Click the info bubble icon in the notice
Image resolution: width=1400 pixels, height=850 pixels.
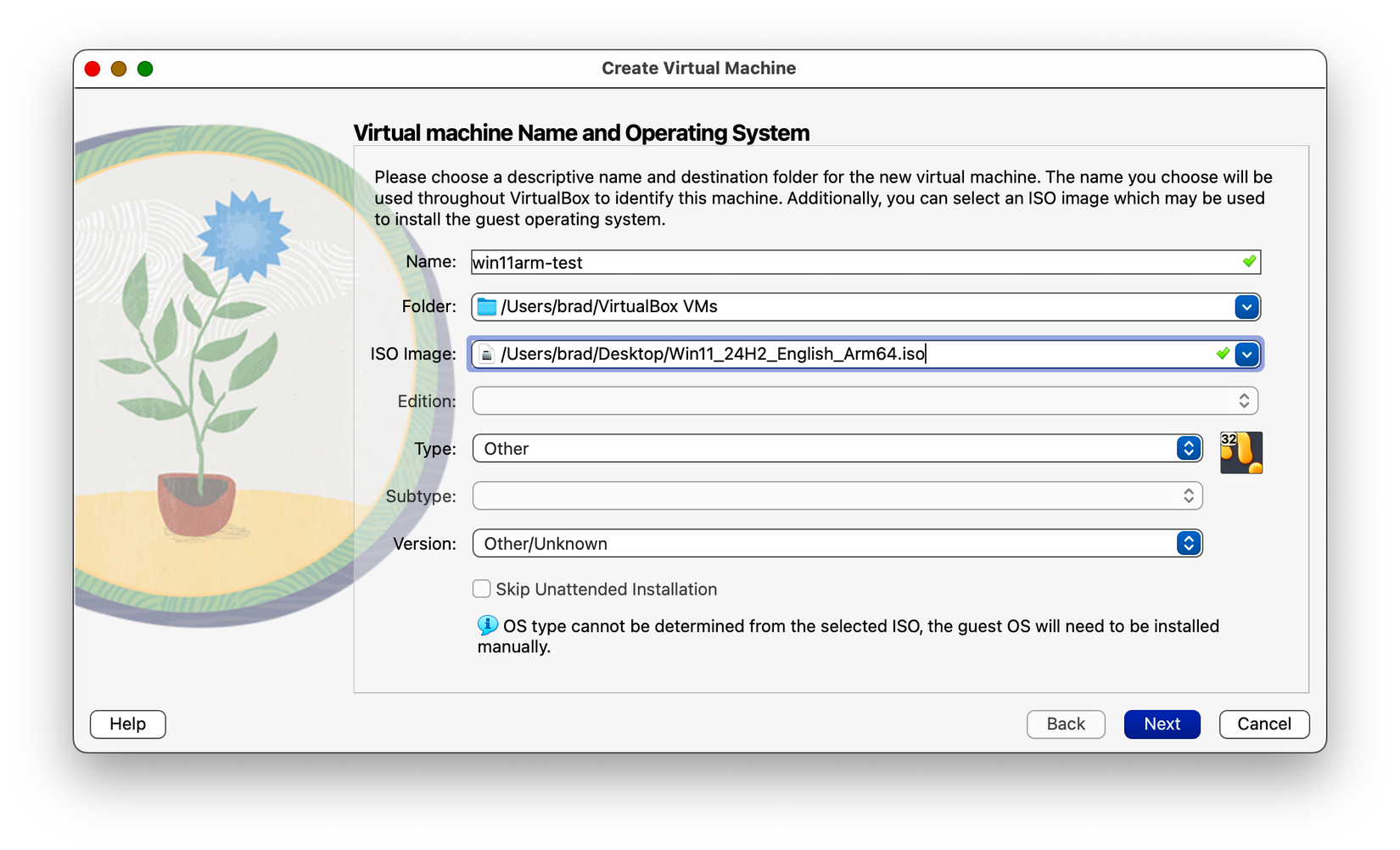point(485,626)
